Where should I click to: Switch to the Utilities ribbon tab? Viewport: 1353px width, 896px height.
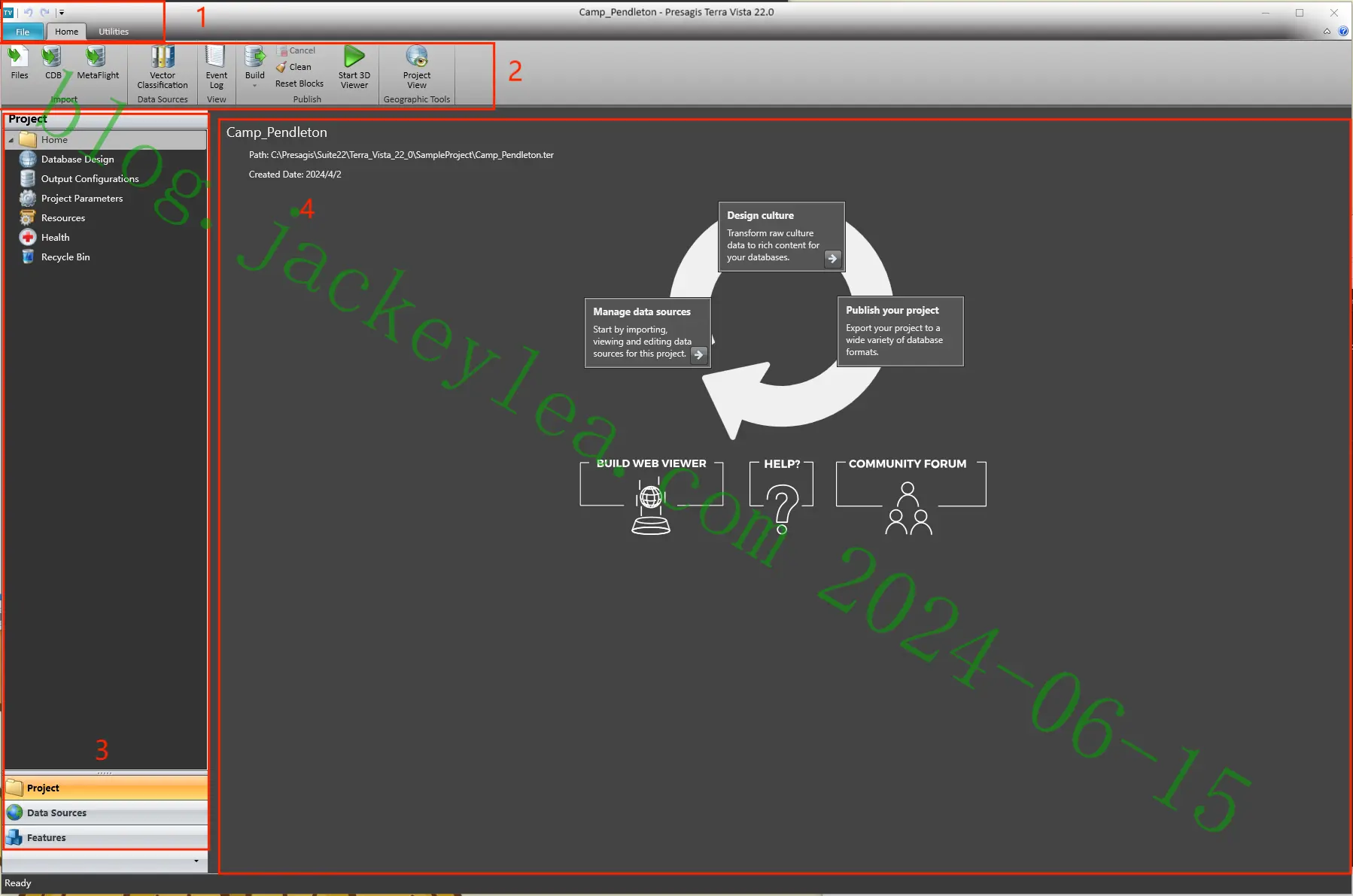tap(114, 32)
